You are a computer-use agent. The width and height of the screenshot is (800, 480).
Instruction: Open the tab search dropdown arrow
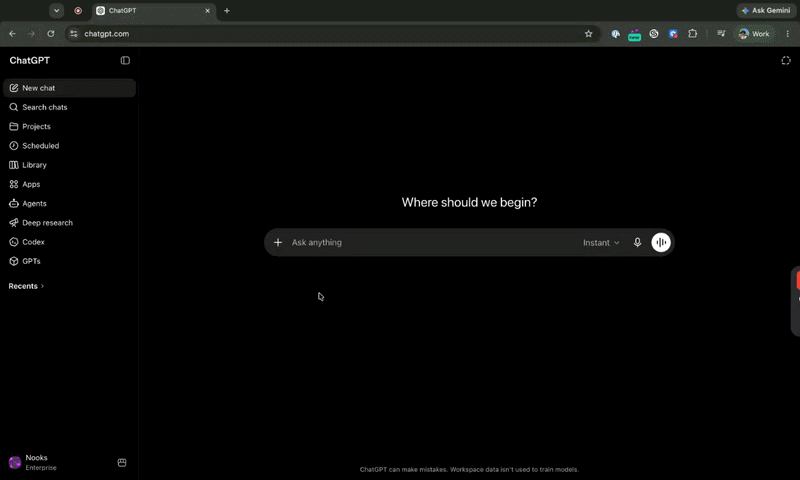[57, 10]
